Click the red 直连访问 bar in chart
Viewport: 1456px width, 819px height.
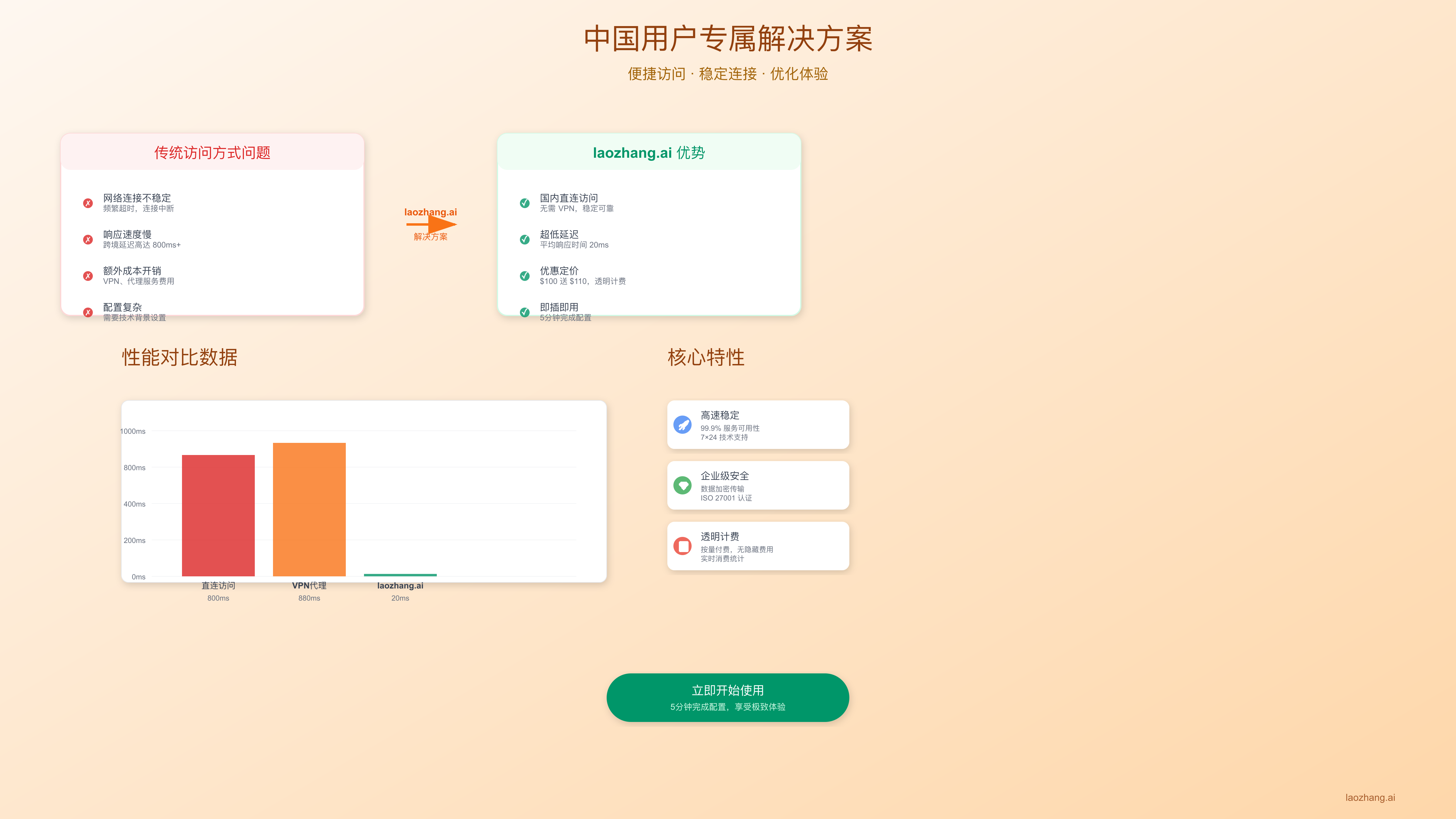coord(218,515)
